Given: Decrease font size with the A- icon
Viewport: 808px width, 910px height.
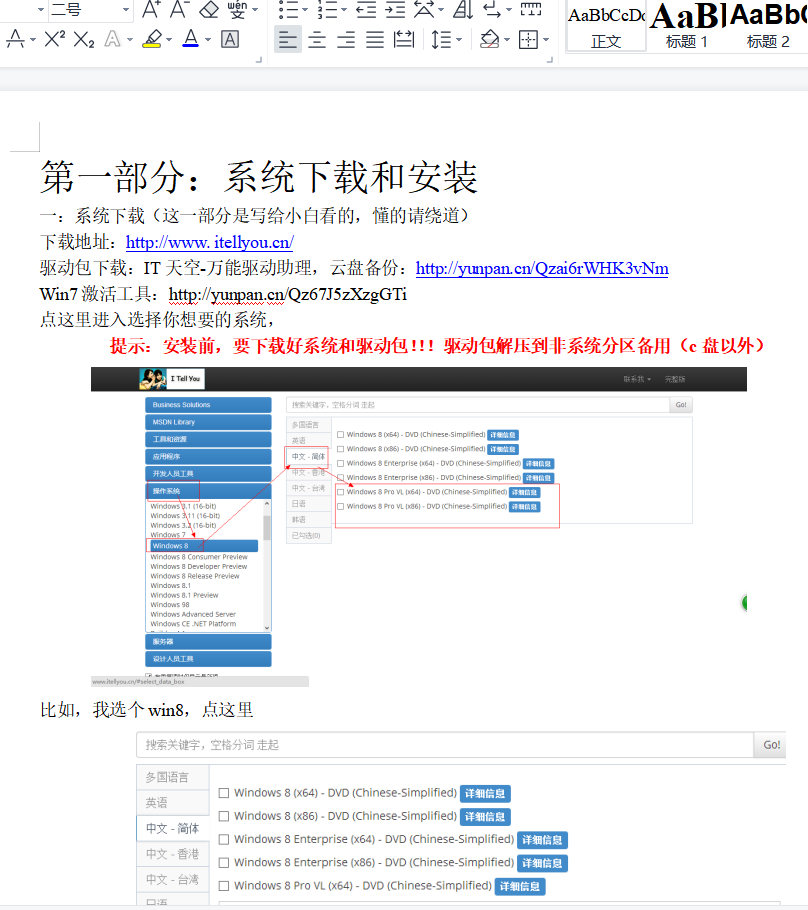Looking at the screenshot, I should (x=180, y=9).
